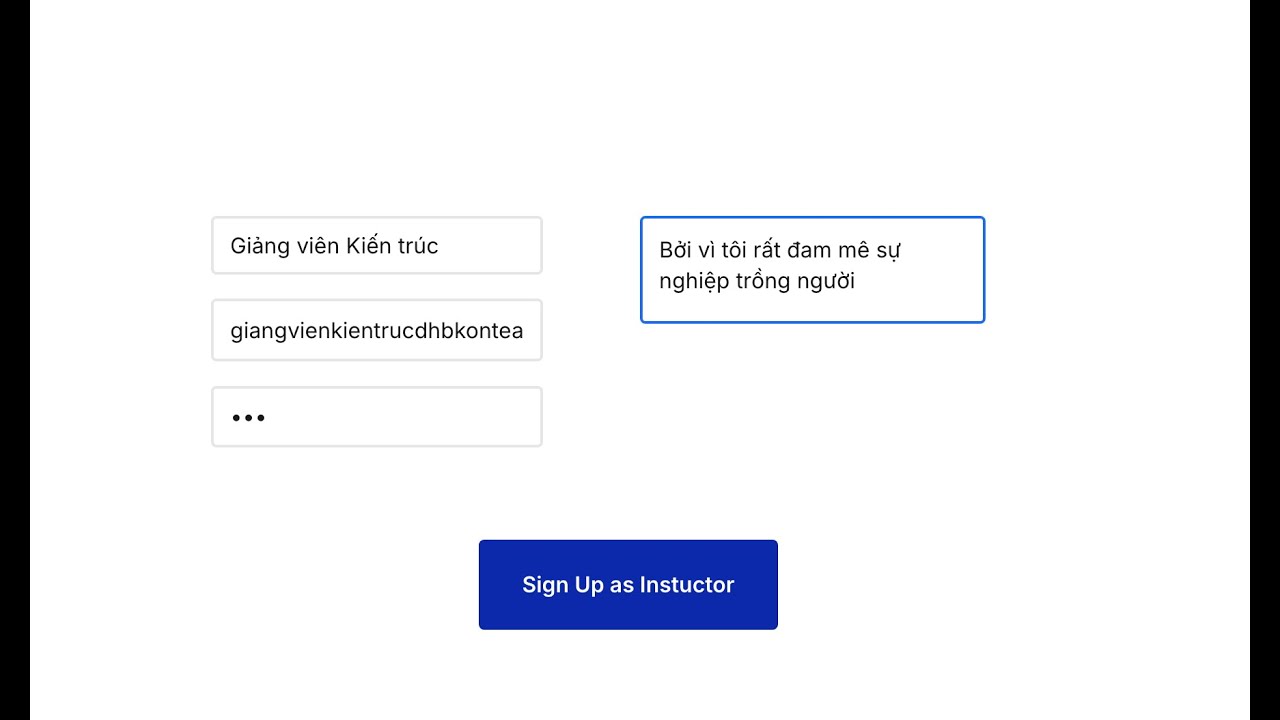Click the three masked password dots

248,418
